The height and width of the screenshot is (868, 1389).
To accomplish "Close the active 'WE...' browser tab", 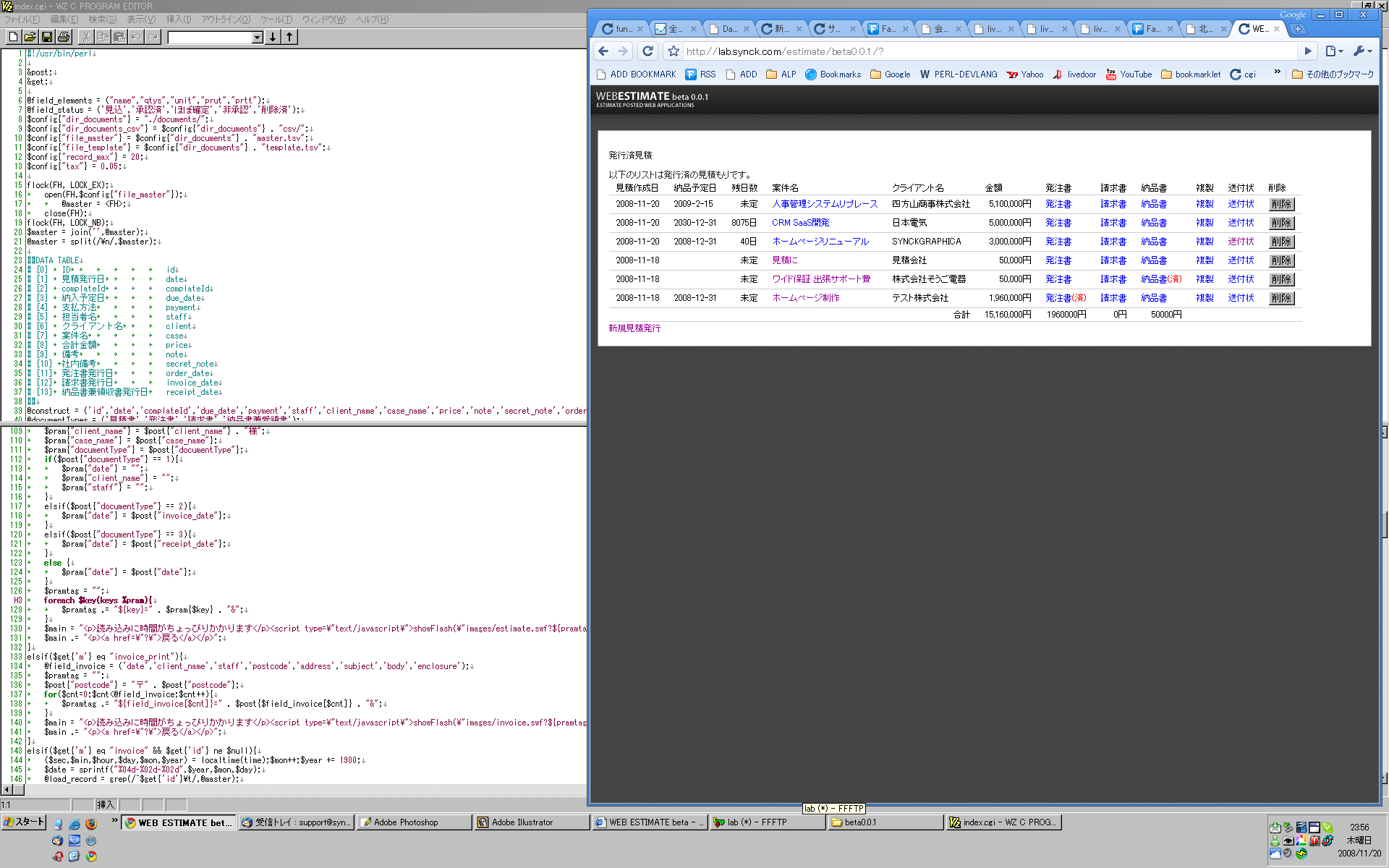I will tap(1277, 29).
